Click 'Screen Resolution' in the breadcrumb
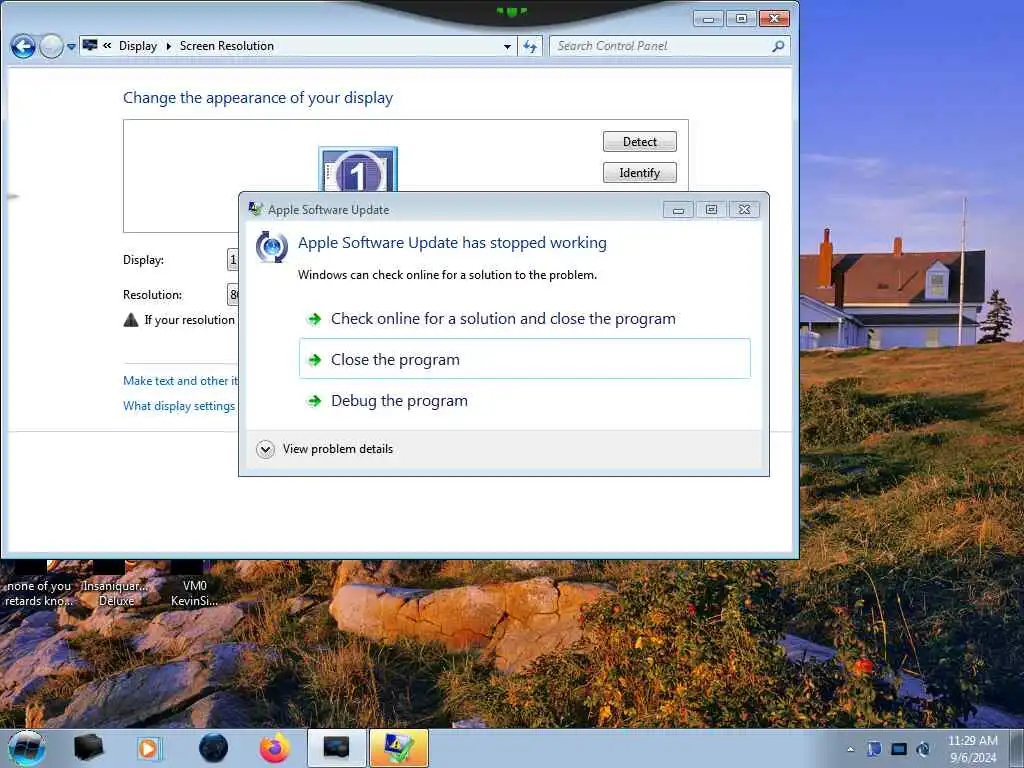The height and width of the screenshot is (768, 1024). click(227, 46)
